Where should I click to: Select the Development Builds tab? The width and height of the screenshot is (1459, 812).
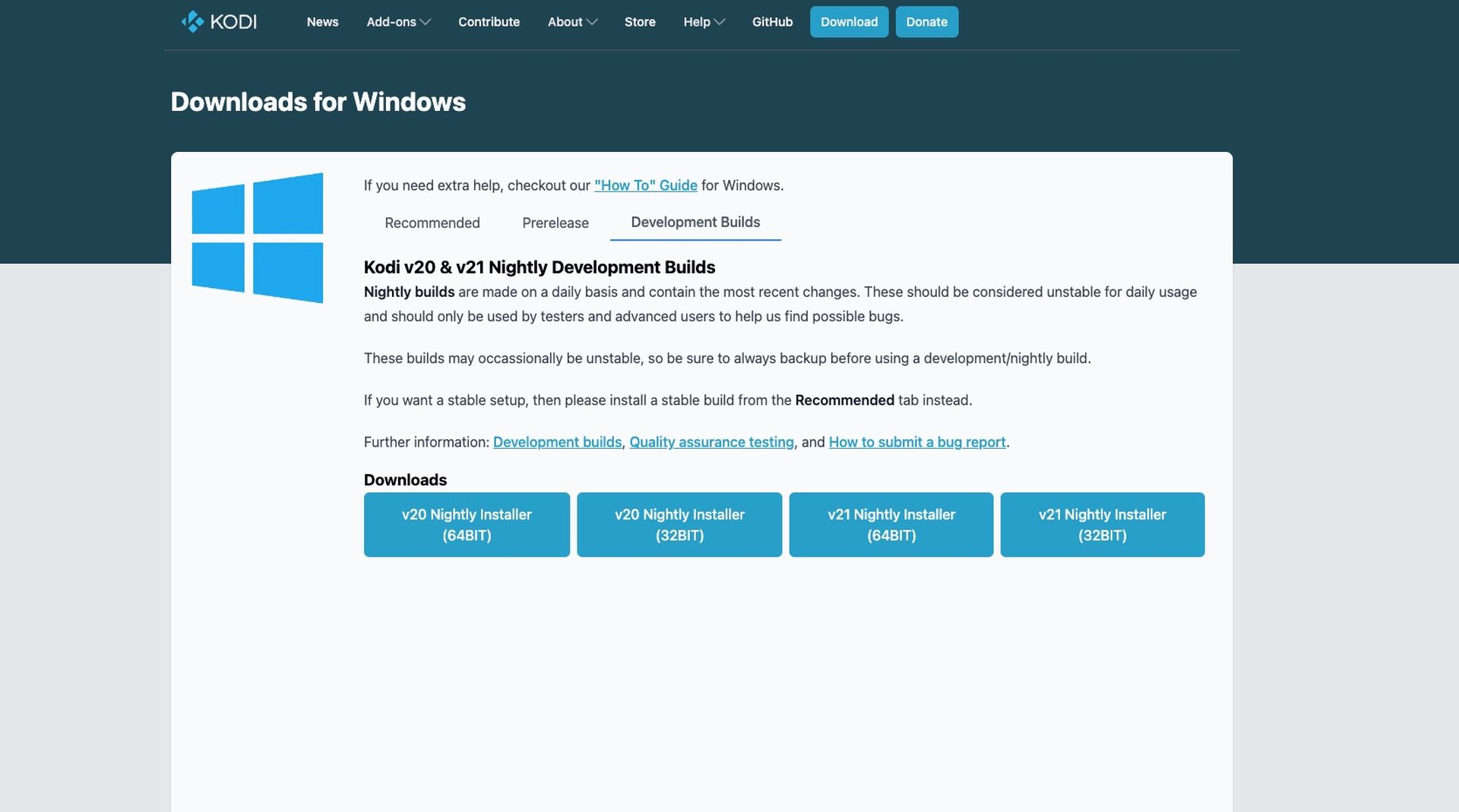(695, 222)
